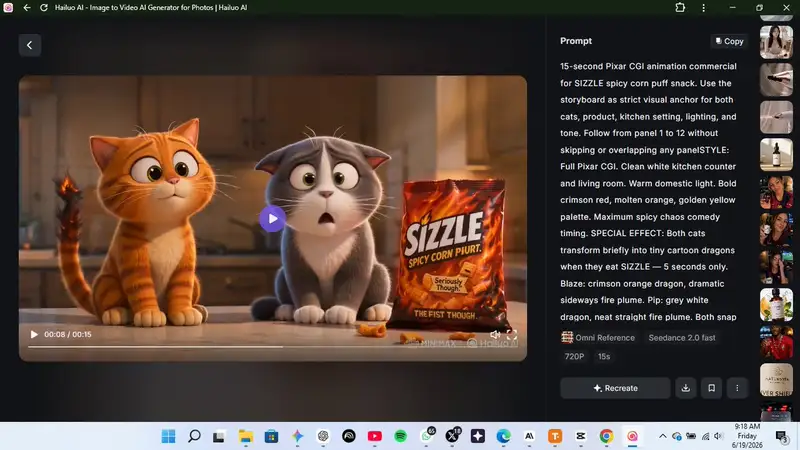Open the woman in white top thumbnail
The image size is (800, 450).
pos(776,42)
